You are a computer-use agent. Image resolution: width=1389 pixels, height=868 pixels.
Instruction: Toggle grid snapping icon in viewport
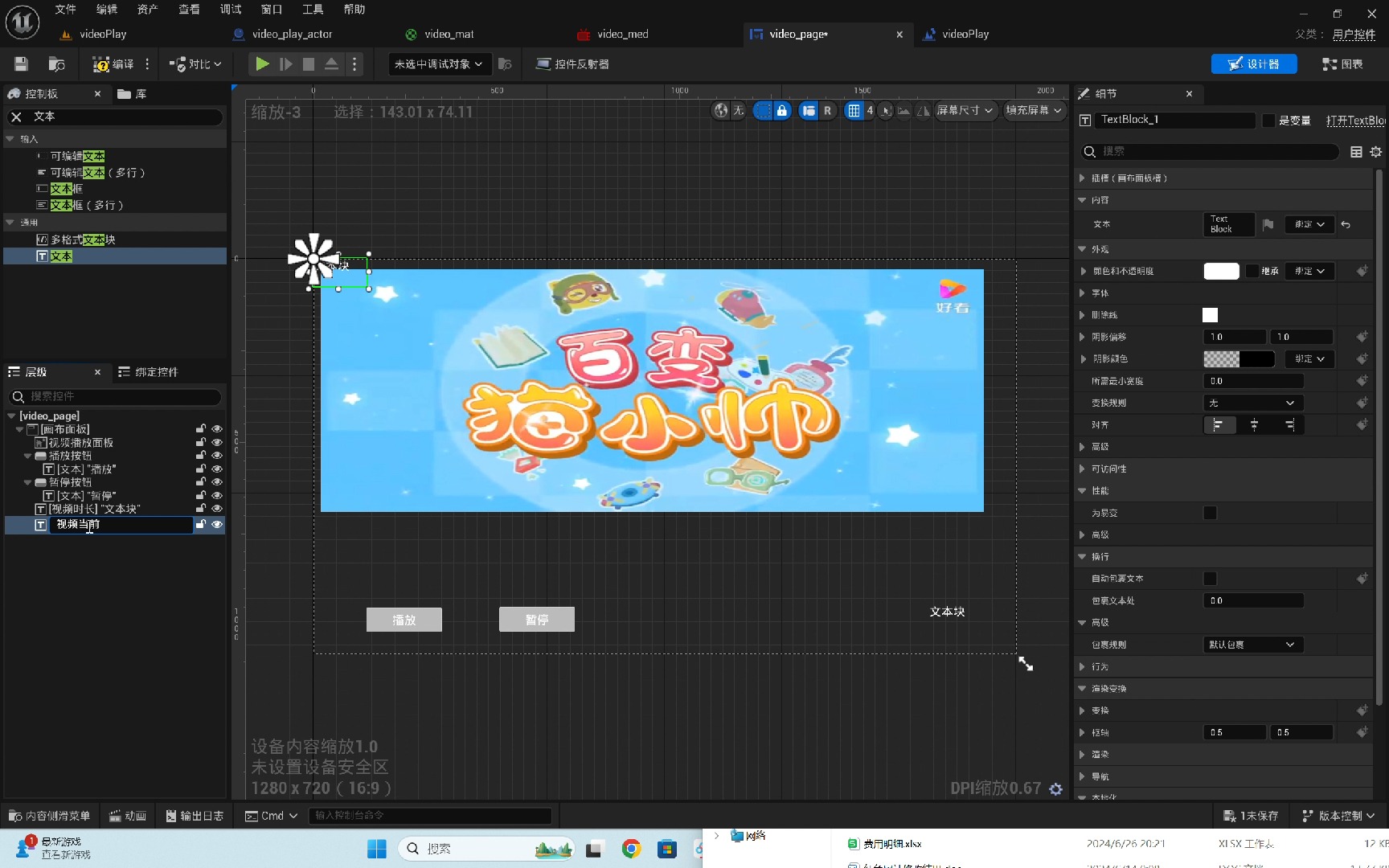click(x=854, y=111)
